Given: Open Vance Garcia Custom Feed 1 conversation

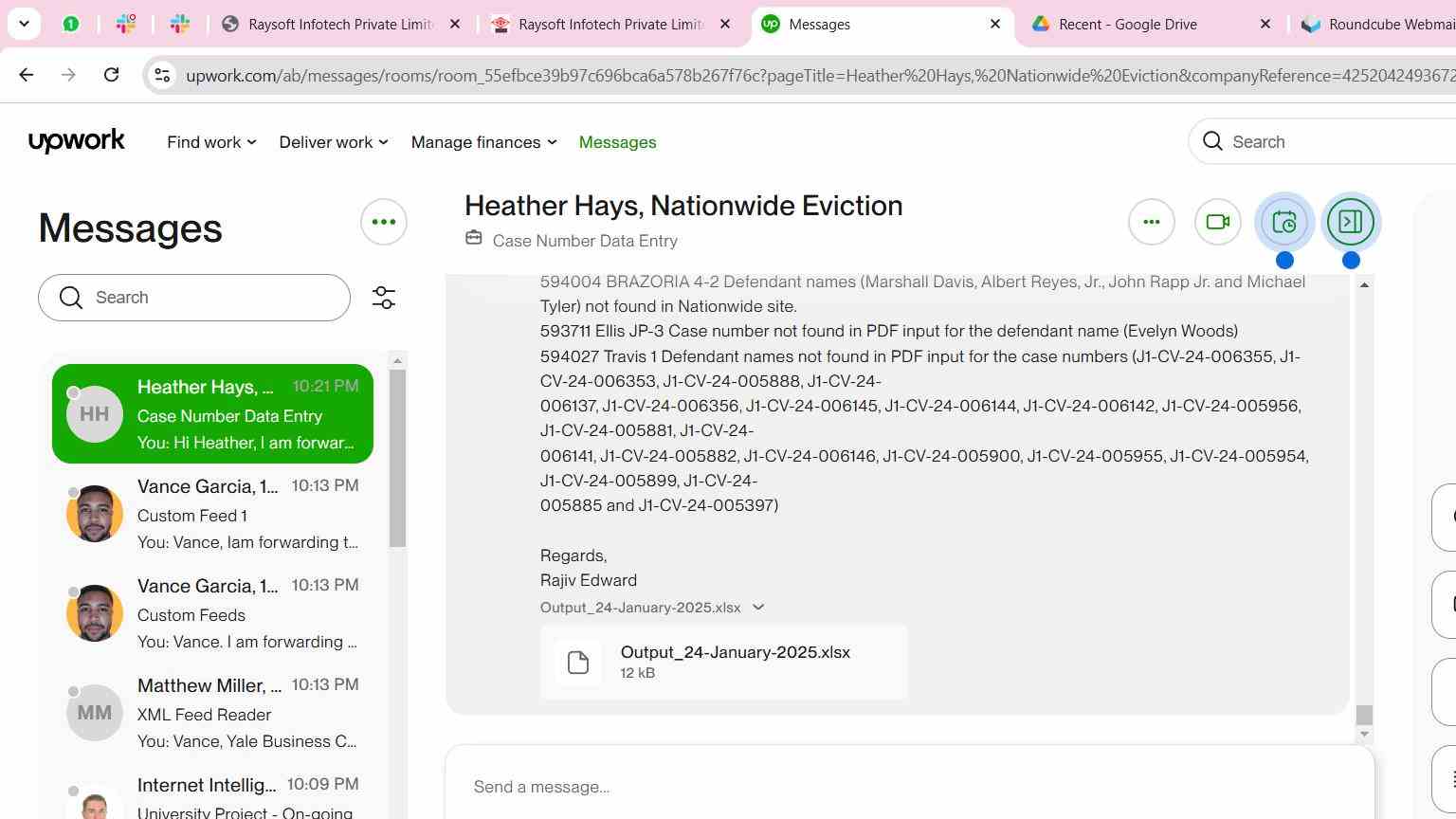Looking at the screenshot, I should [x=212, y=514].
